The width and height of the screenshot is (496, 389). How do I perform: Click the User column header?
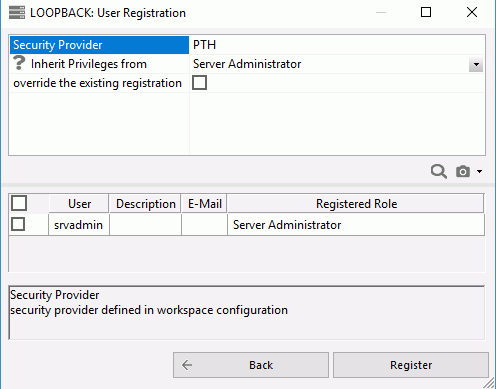pos(79,204)
